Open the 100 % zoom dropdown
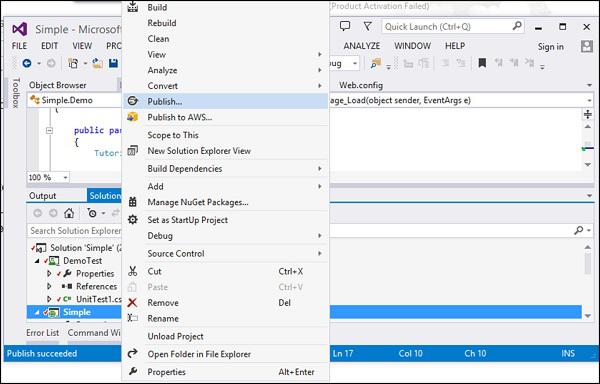600x384 pixels. [x=65, y=177]
